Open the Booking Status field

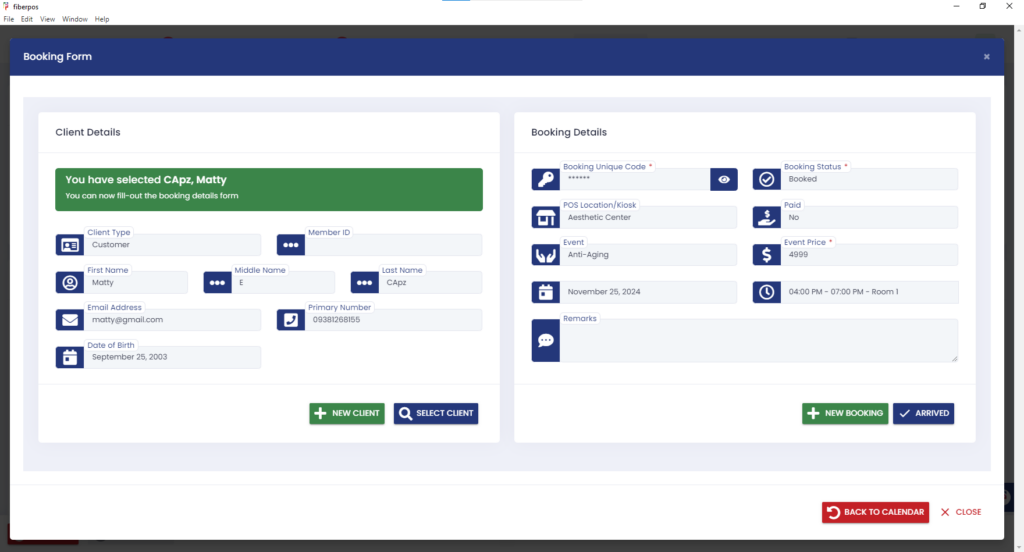coord(869,179)
